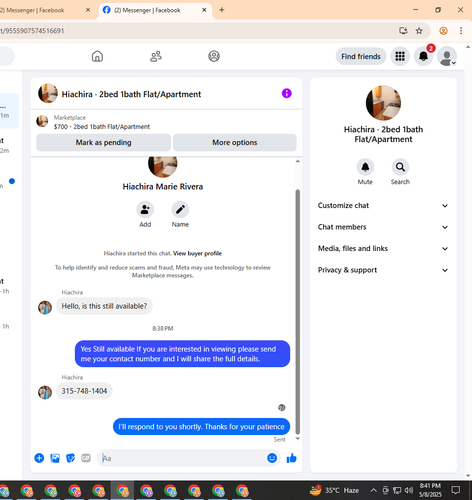Viewport: 472px width, 500px height.
Task: Open the Windows notification center icon
Action: click(455, 490)
